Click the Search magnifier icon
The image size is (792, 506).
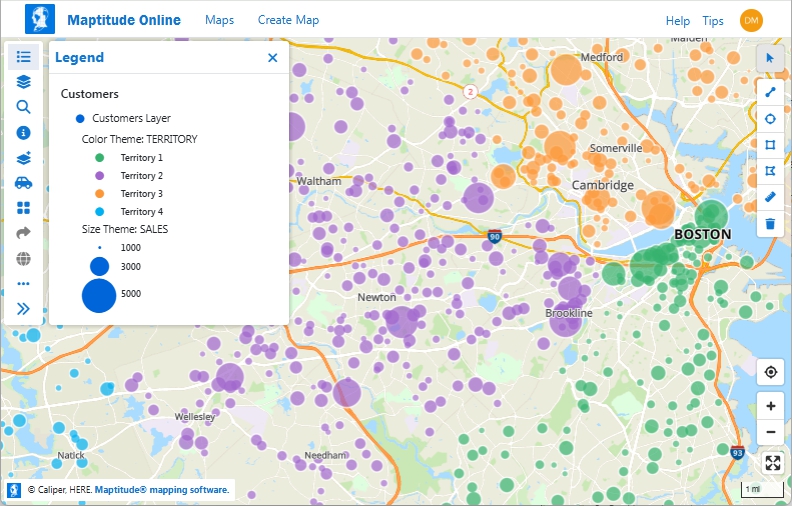point(24,107)
